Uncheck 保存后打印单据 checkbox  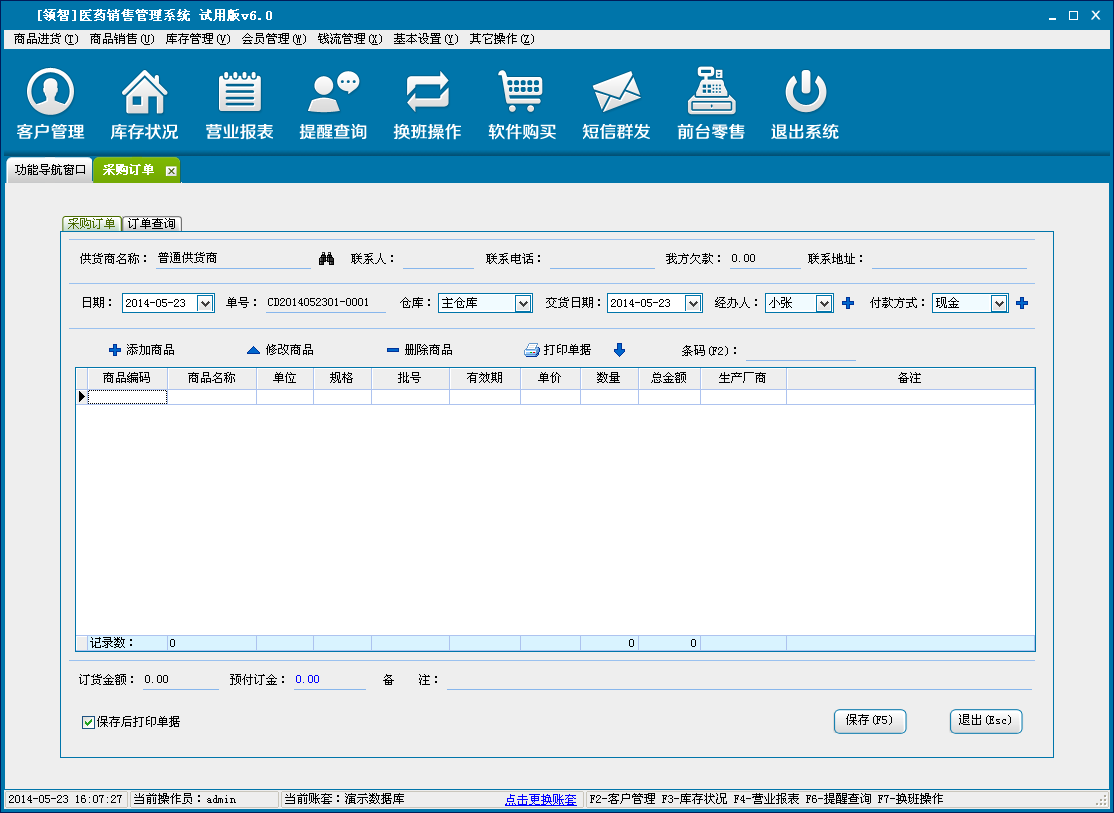89,722
